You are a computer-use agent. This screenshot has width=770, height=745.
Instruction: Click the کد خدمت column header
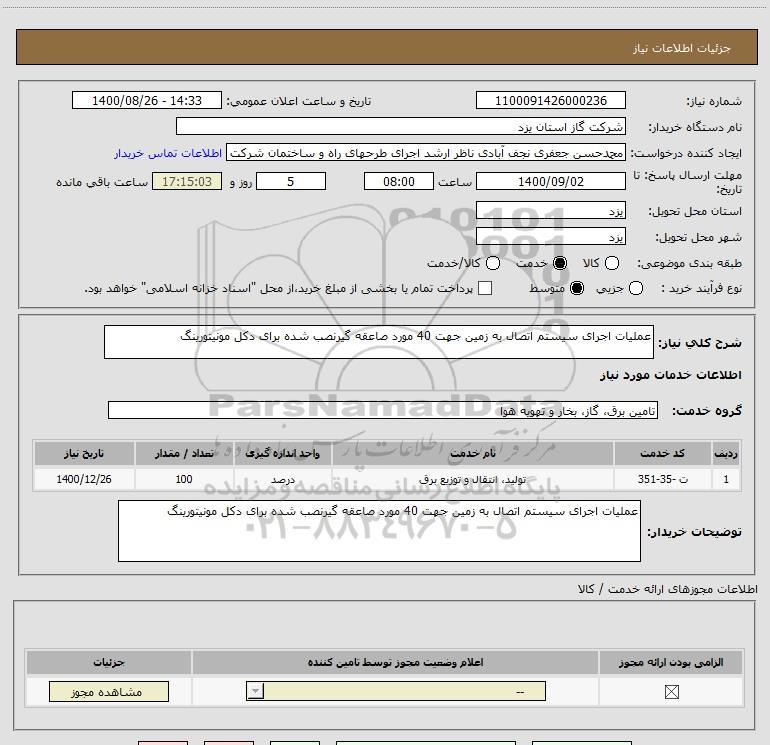pos(662,453)
